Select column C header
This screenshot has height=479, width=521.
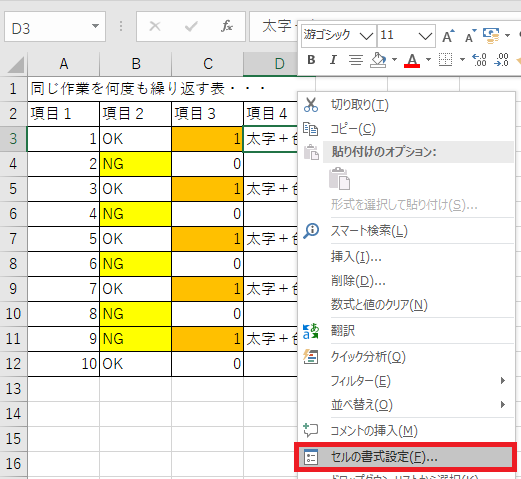(x=208, y=64)
